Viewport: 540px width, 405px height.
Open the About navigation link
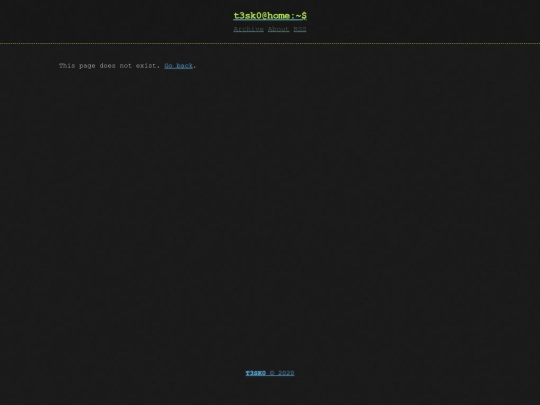tap(279, 29)
